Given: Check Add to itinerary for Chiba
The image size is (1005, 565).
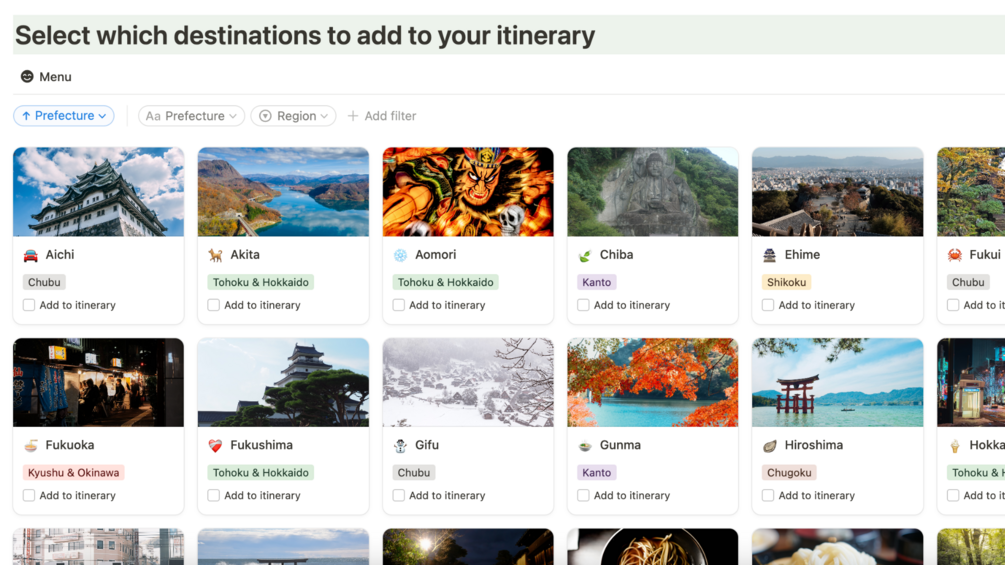Looking at the screenshot, I should tap(583, 305).
